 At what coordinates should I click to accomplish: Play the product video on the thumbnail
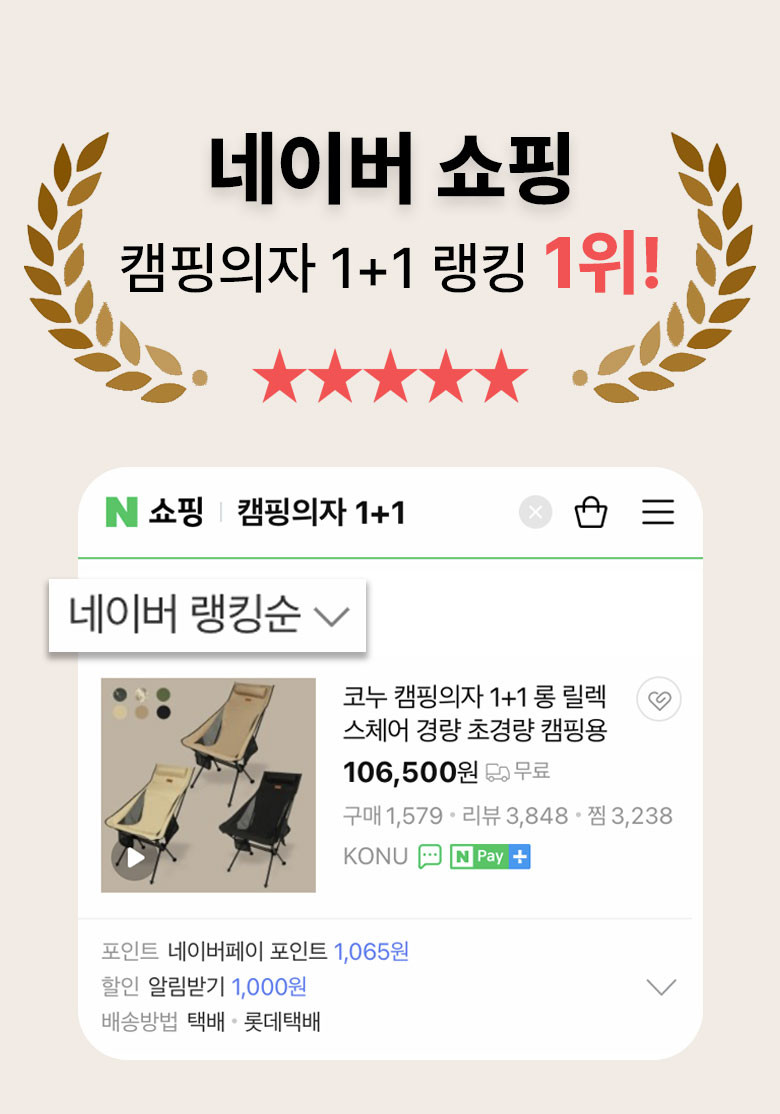(x=133, y=858)
